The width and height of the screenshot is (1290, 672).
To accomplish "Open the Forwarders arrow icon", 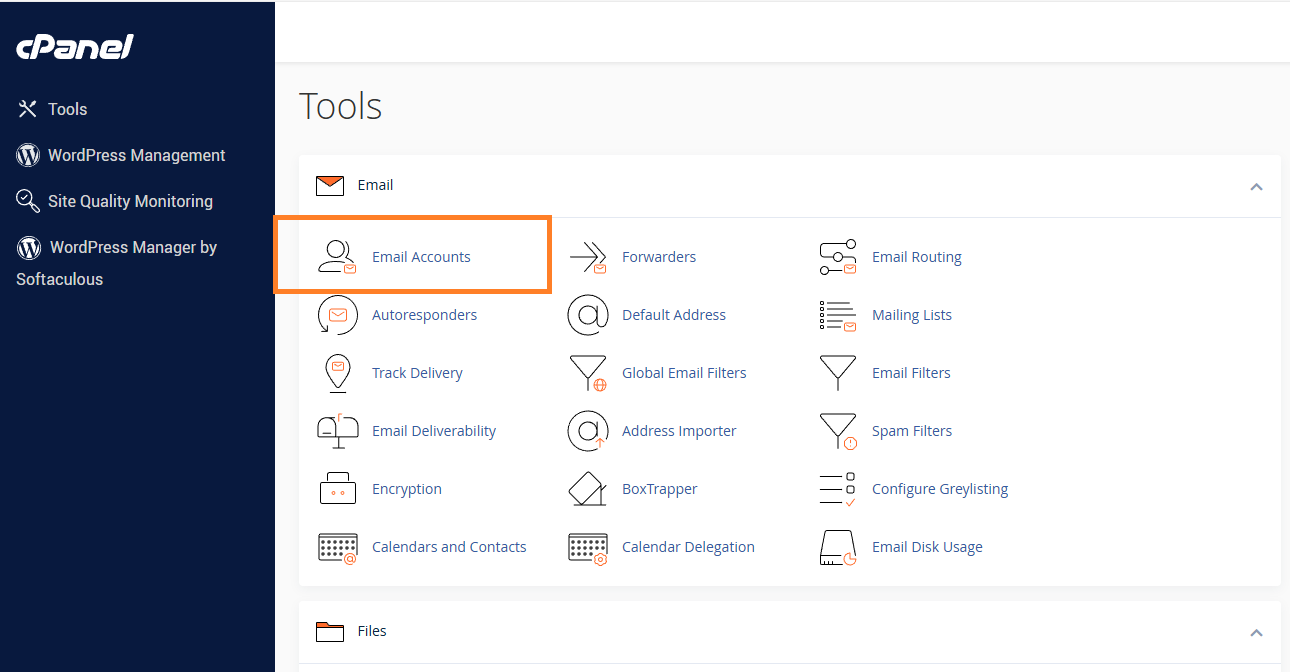I will click(587, 257).
